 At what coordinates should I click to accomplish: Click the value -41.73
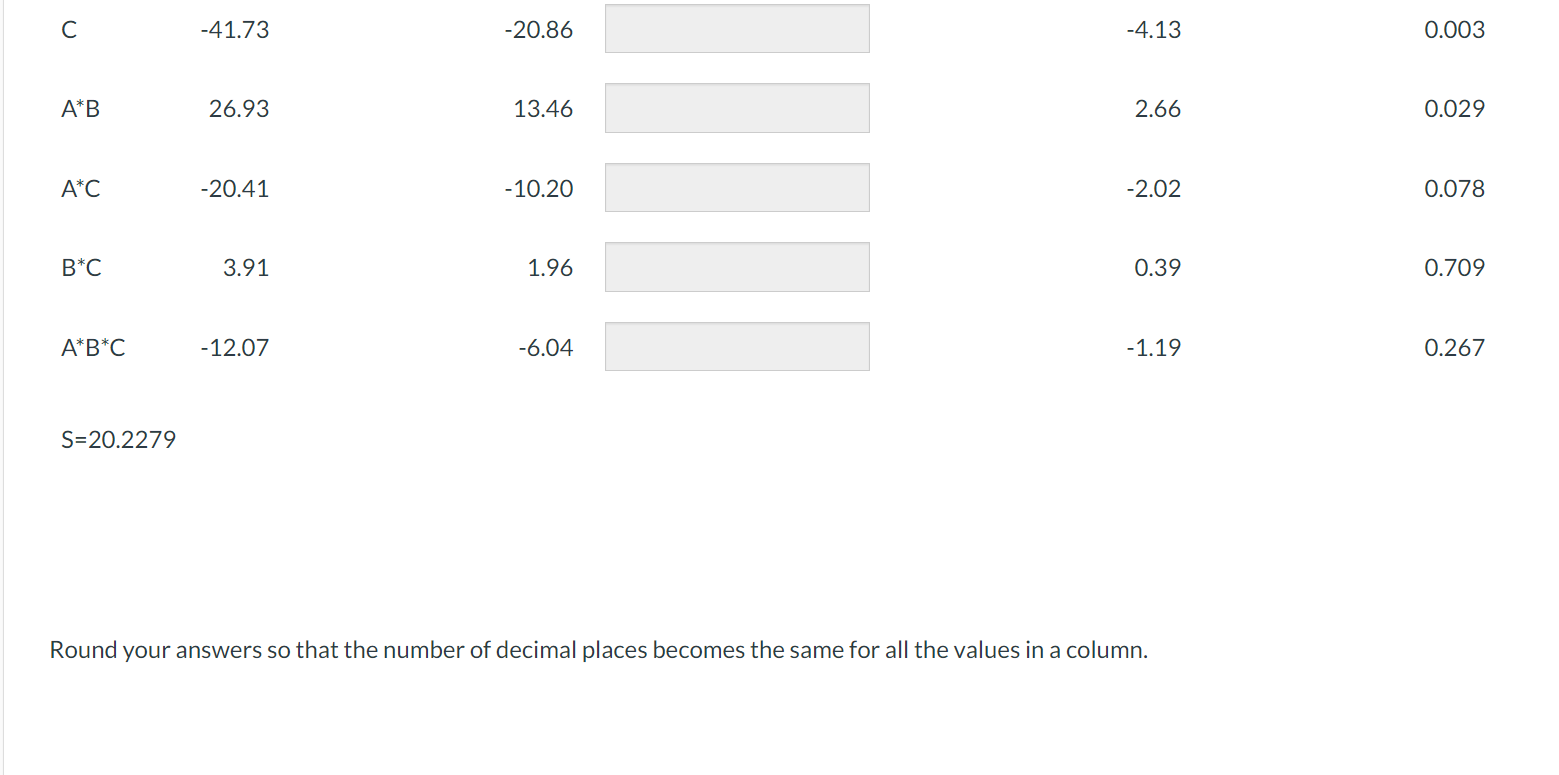[235, 29]
